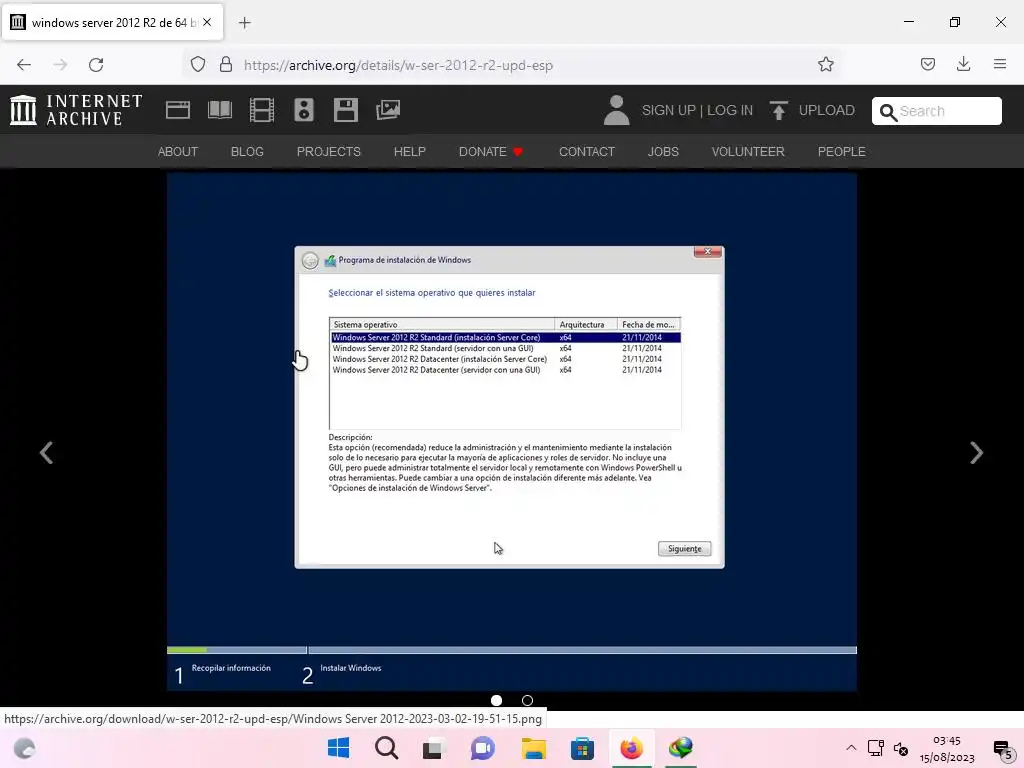Click the taskbar clock and date

point(947,749)
